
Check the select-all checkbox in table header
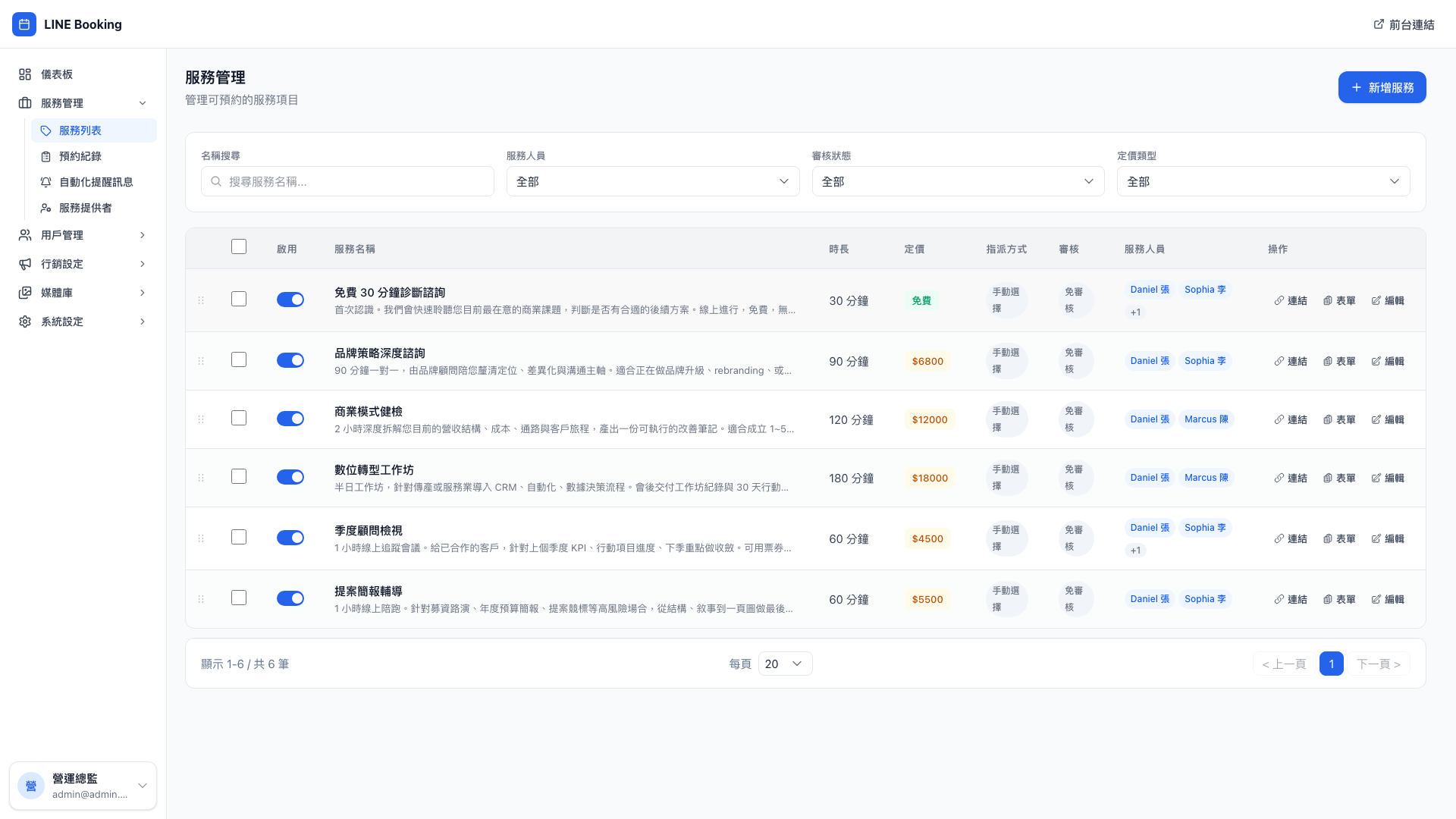click(239, 246)
